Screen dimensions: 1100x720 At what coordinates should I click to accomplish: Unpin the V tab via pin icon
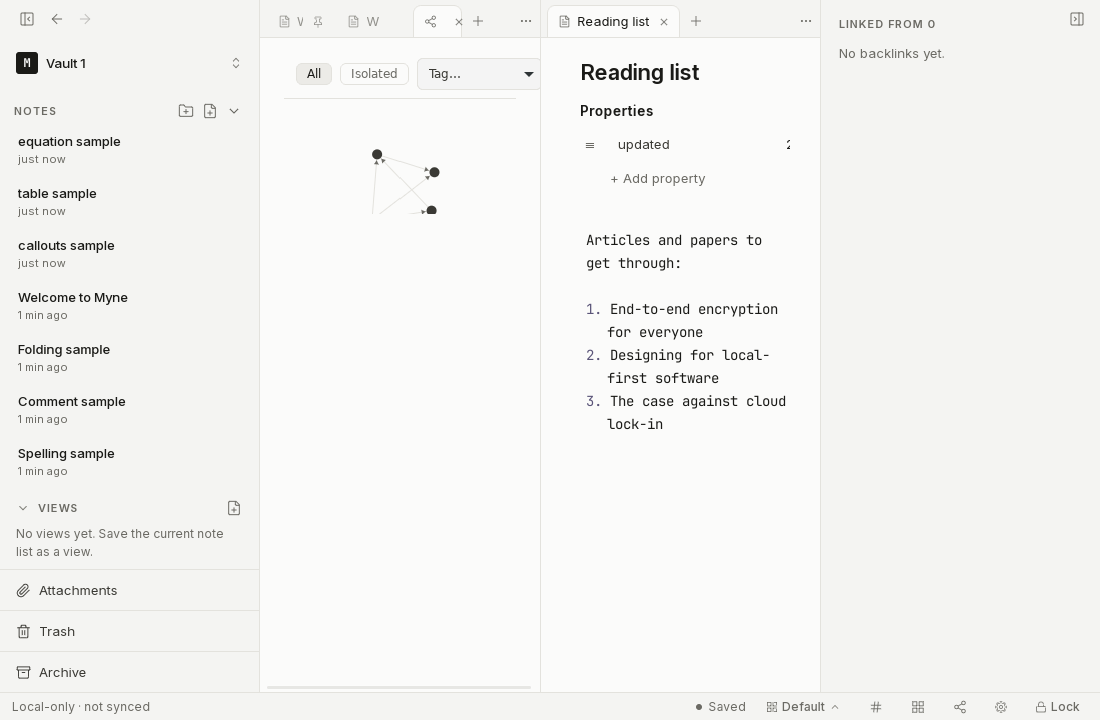(318, 22)
